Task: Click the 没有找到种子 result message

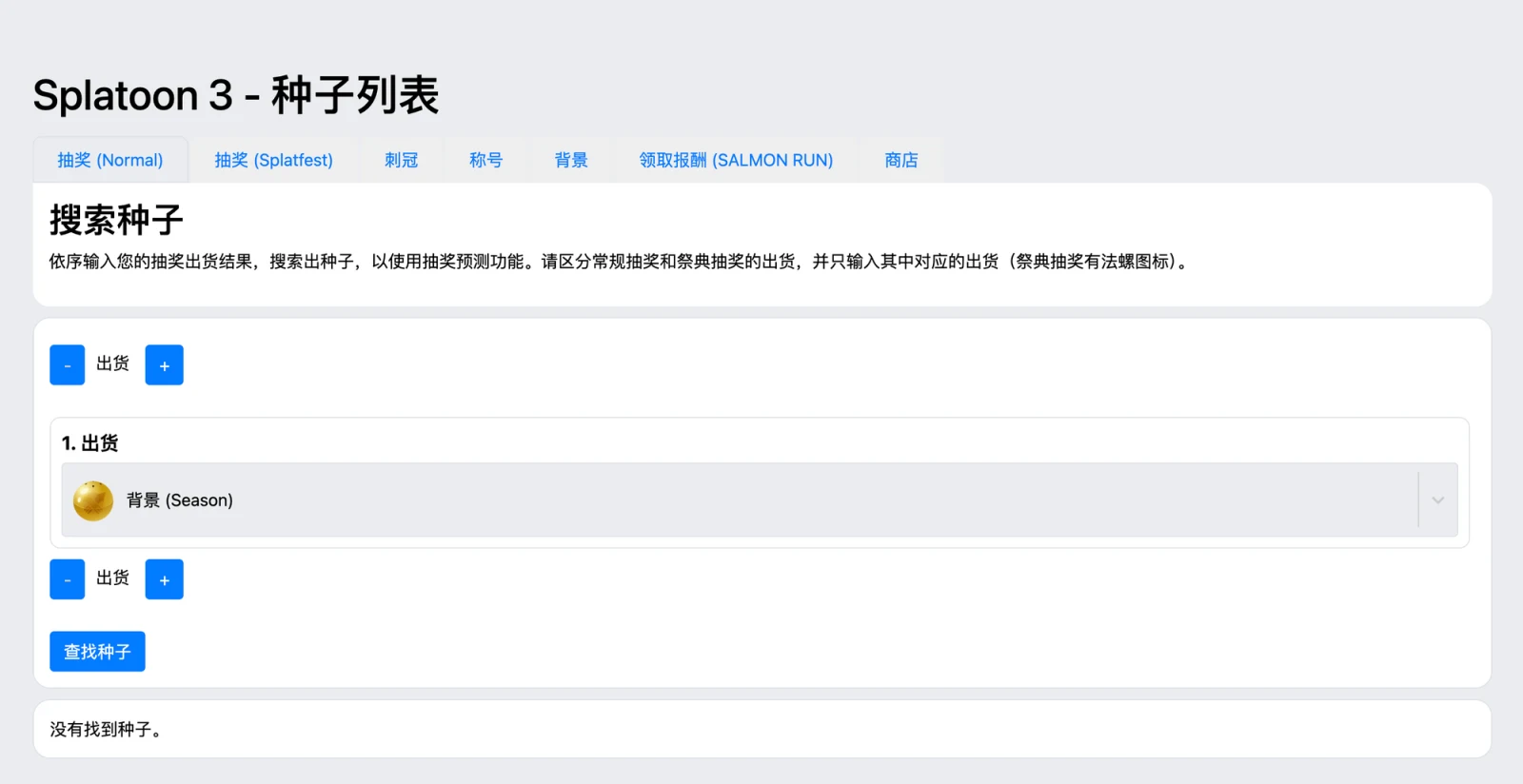Action: tap(106, 730)
